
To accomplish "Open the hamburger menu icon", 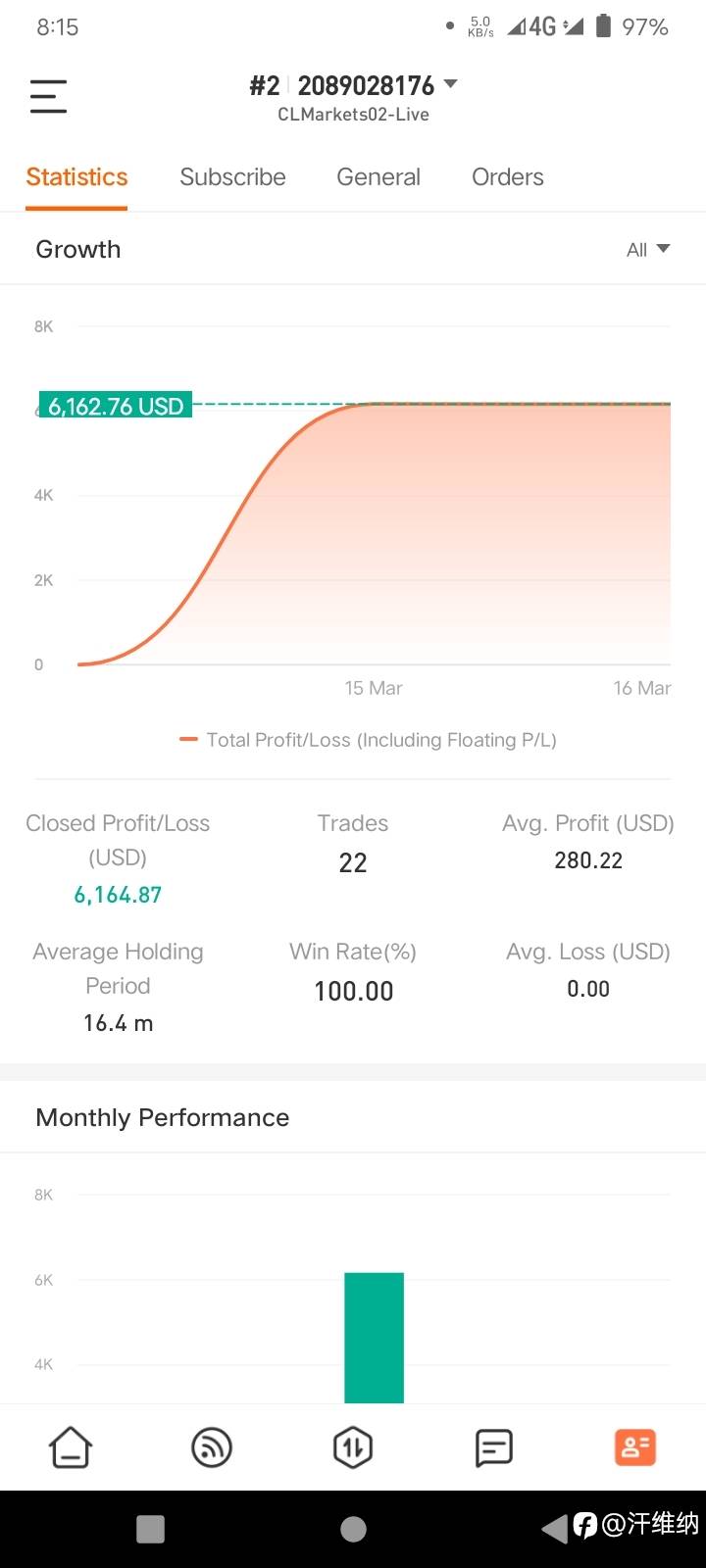I will [x=48, y=96].
